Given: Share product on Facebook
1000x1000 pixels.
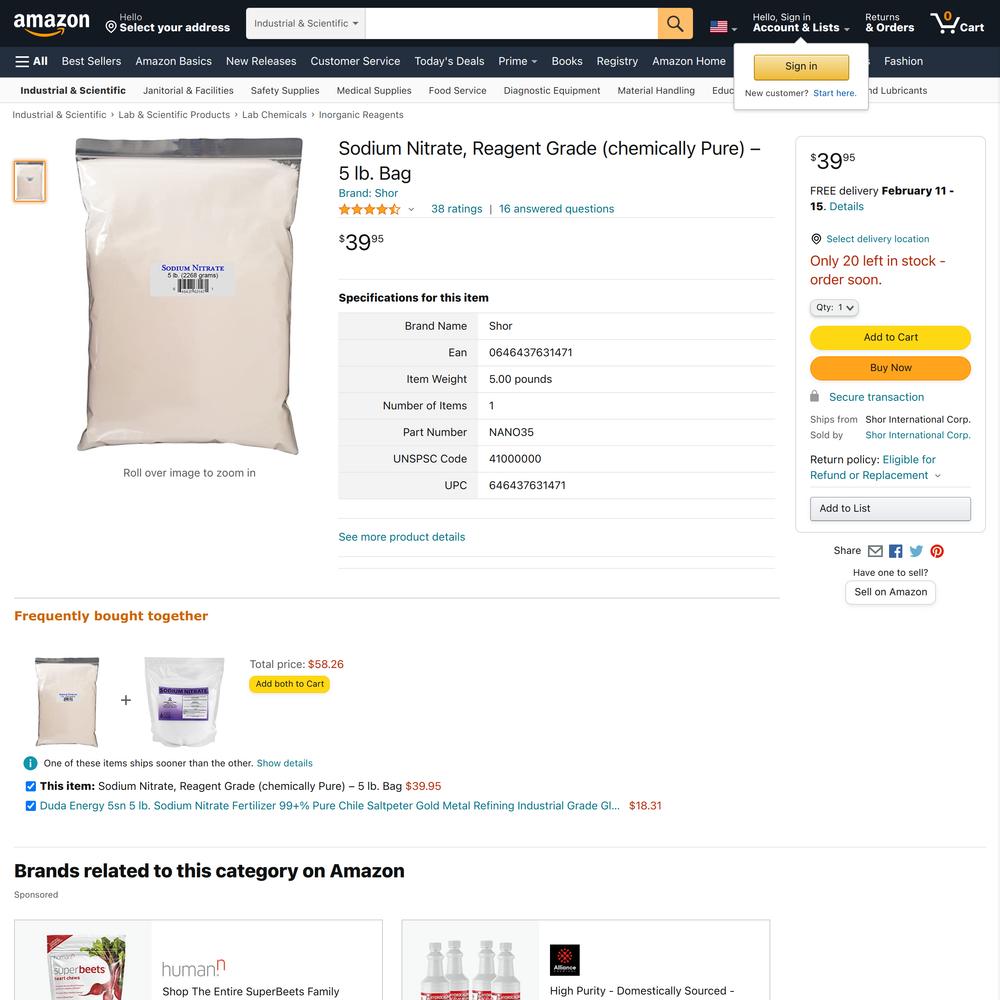Looking at the screenshot, I should coord(895,551).
